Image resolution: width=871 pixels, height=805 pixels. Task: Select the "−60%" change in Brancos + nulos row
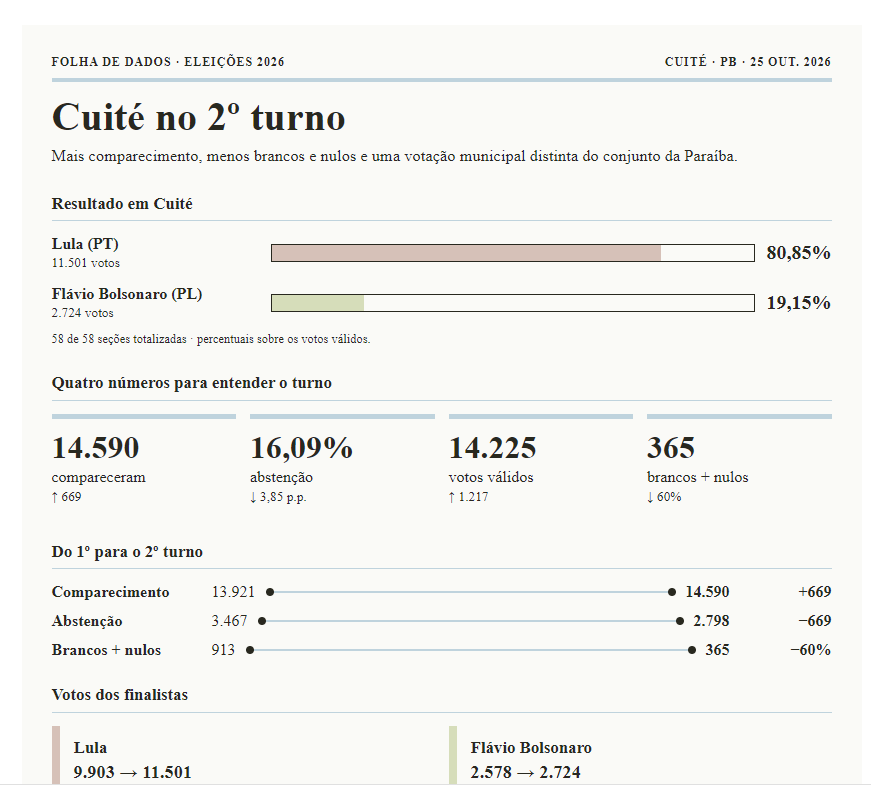click(810, 650)
